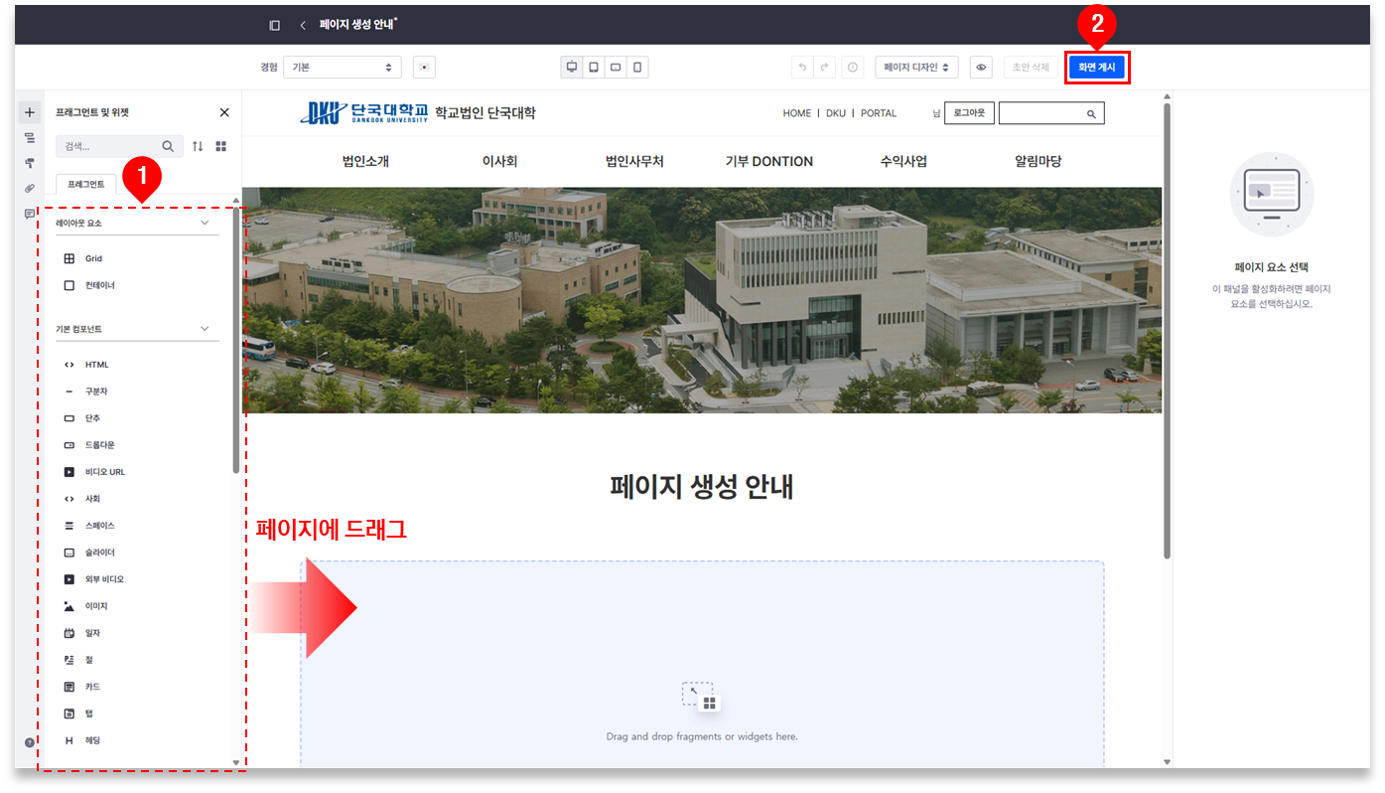Select the 프래그먼트 tab
1385x793 pixels.
86,184
